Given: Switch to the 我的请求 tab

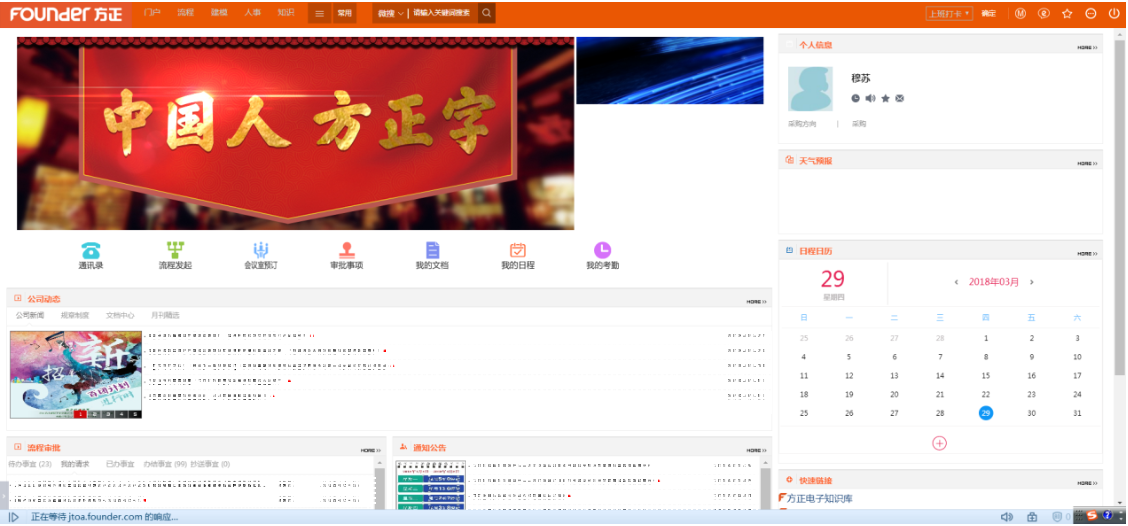Looking at the screenshot, I should tap(75, 464).
